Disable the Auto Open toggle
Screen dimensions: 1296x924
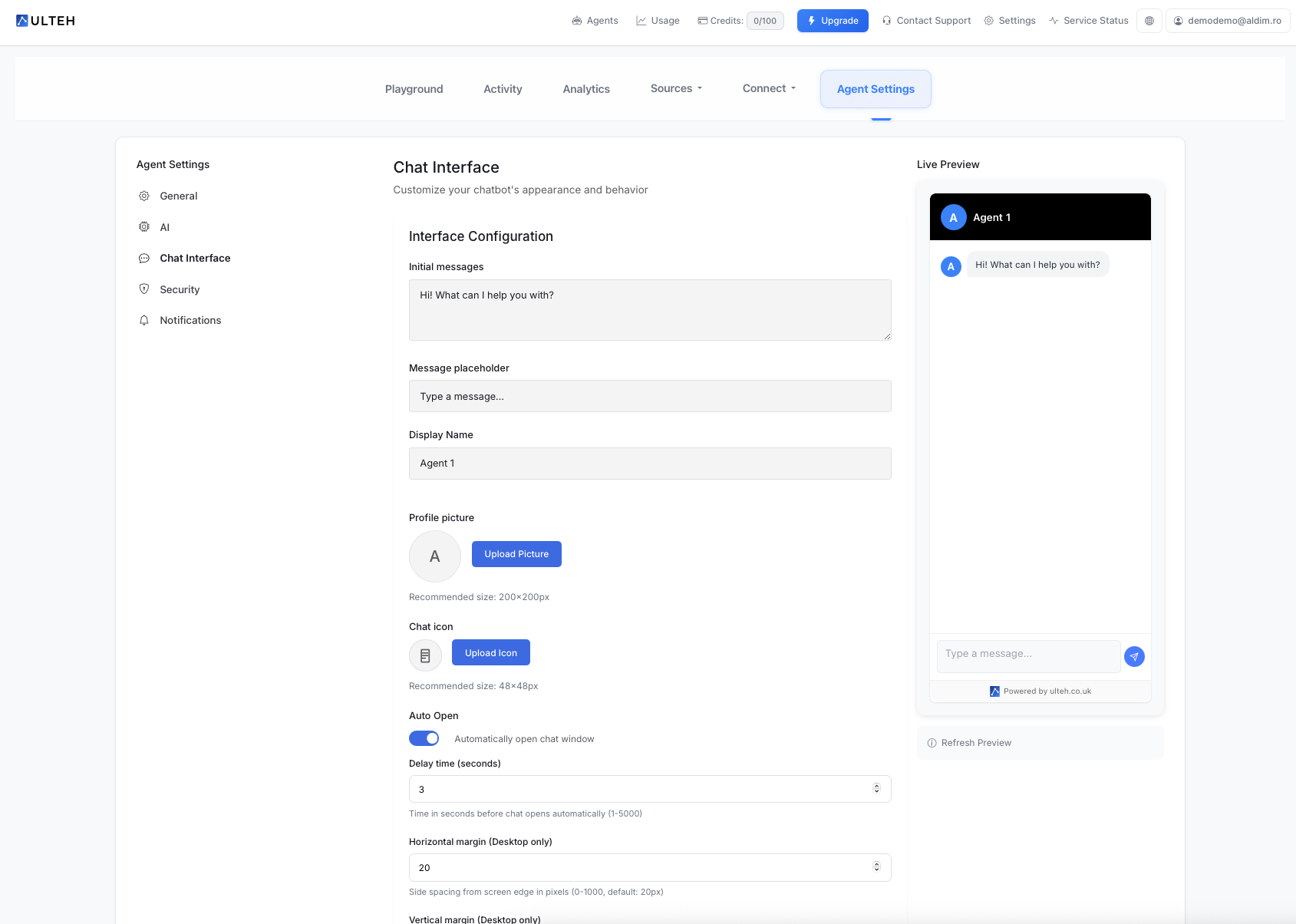coord(424,738)
